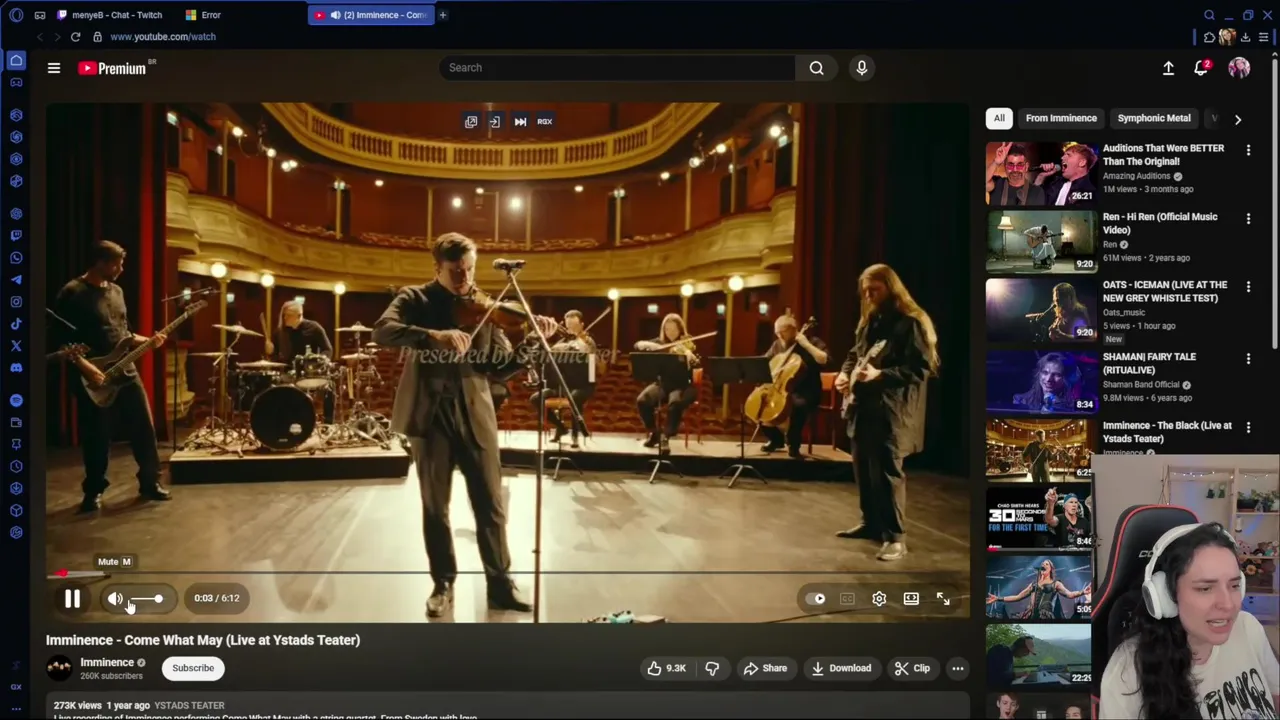Reload the page via the refresh icon
The height and width of the screenshot is (720, 1280).
coord(75,37)
